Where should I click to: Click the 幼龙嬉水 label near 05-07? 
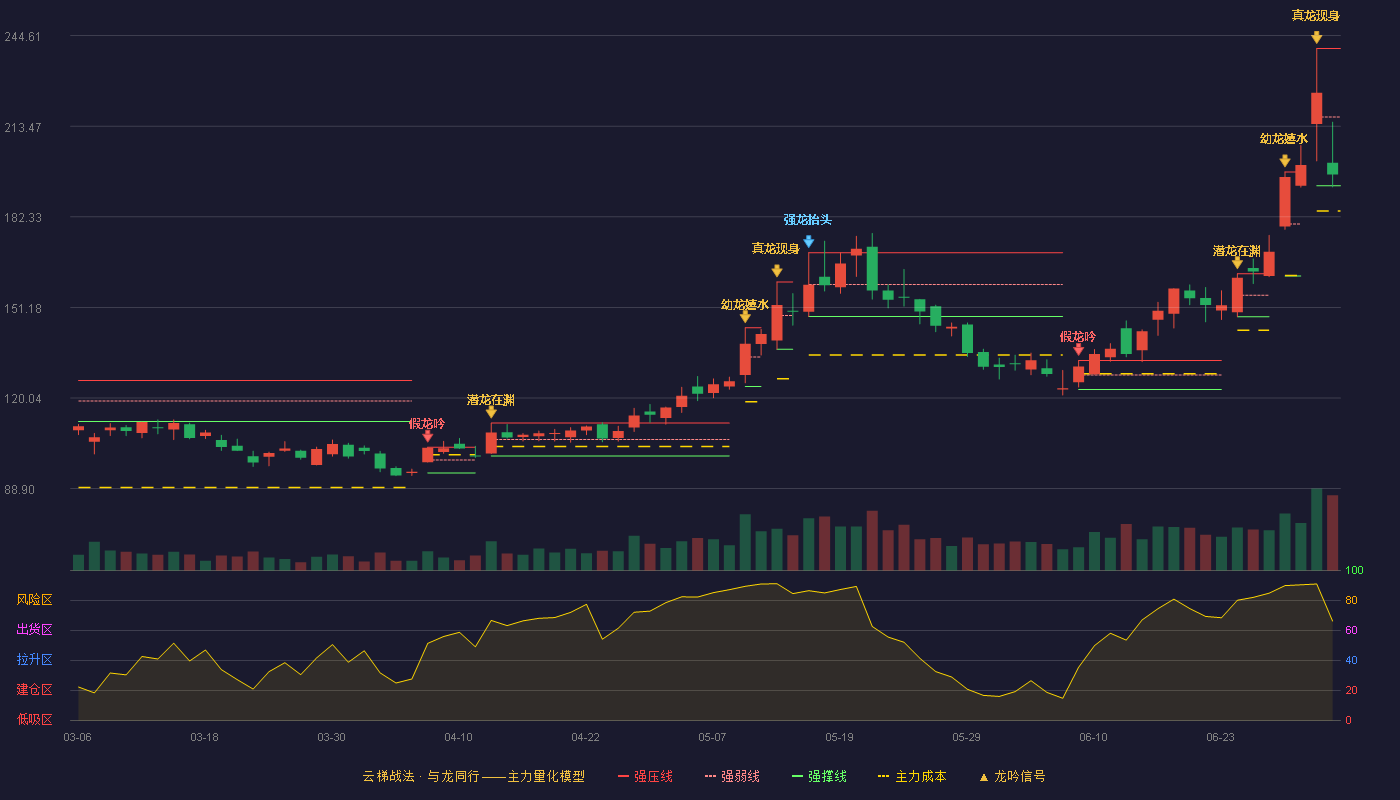[745, 305]
